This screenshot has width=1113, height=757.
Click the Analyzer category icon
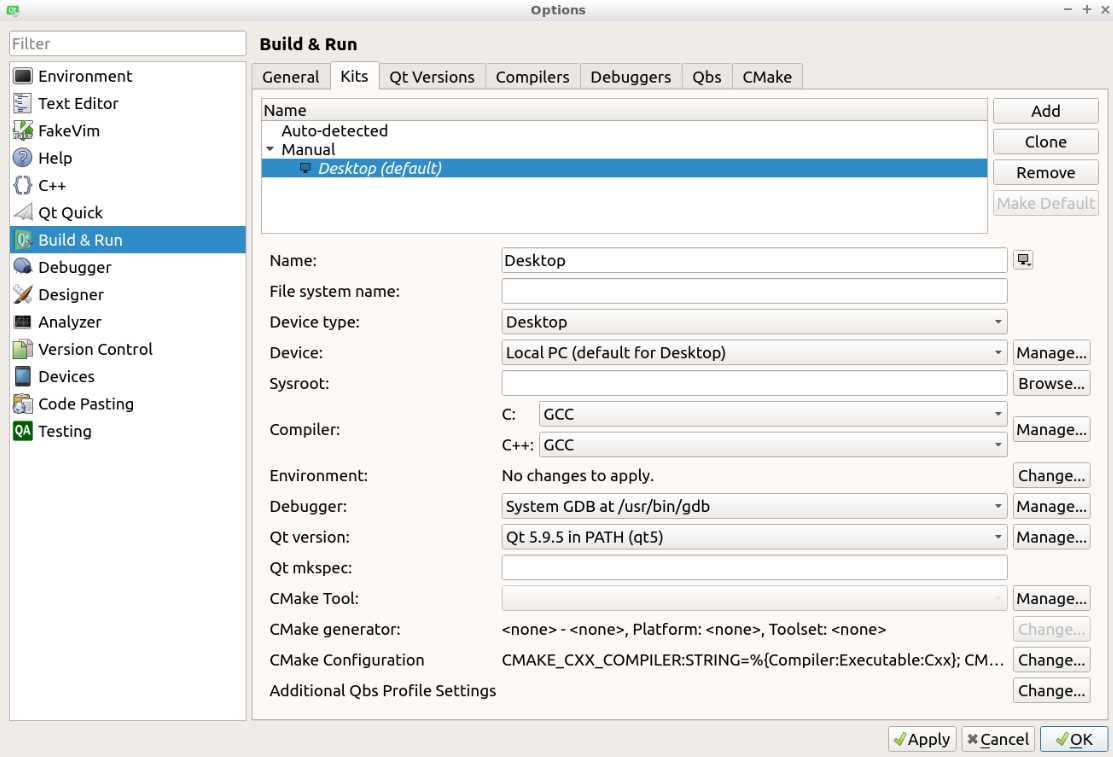click(x=23, y=322)
